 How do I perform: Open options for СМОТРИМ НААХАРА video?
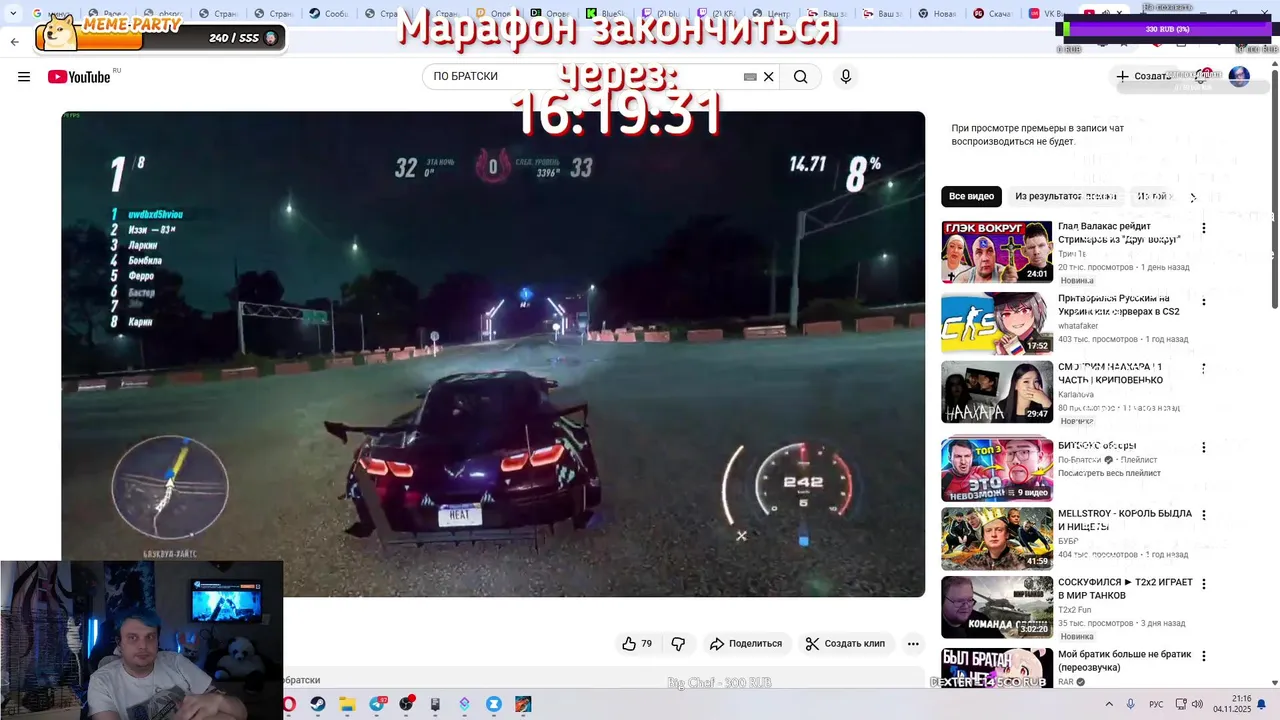pos(1204,368)
